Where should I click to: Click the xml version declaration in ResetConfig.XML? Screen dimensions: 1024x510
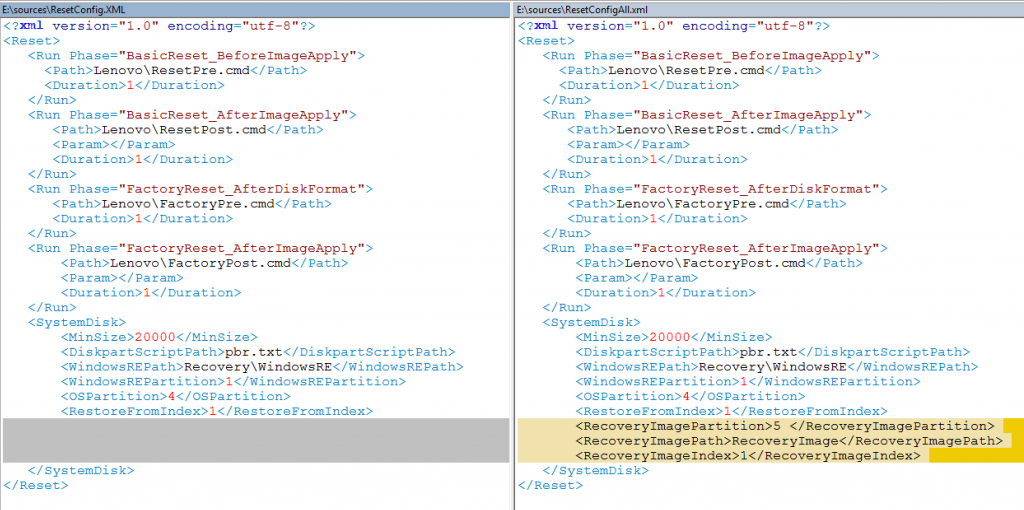pos(160,26)
